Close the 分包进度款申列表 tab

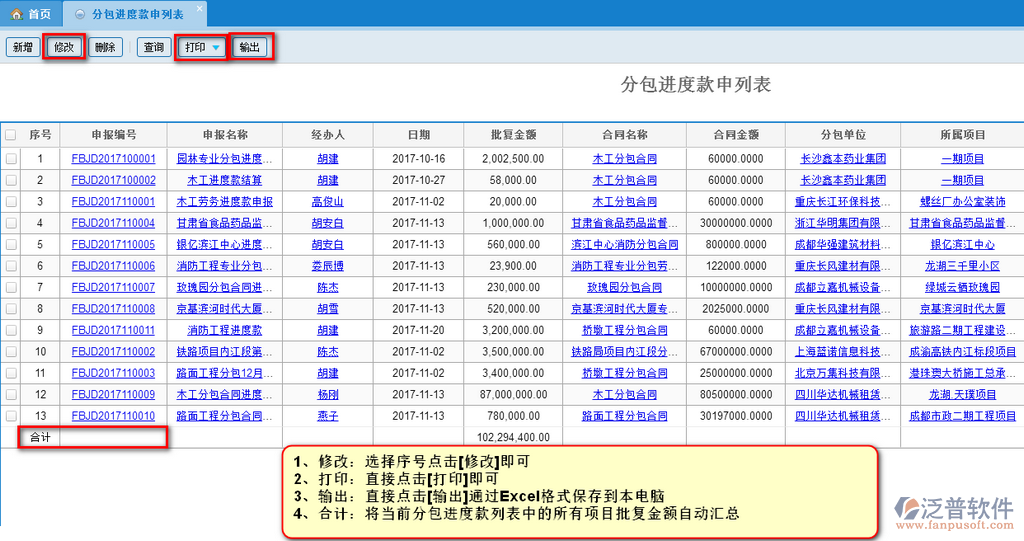pyautogui.click(x=199, y=9)
